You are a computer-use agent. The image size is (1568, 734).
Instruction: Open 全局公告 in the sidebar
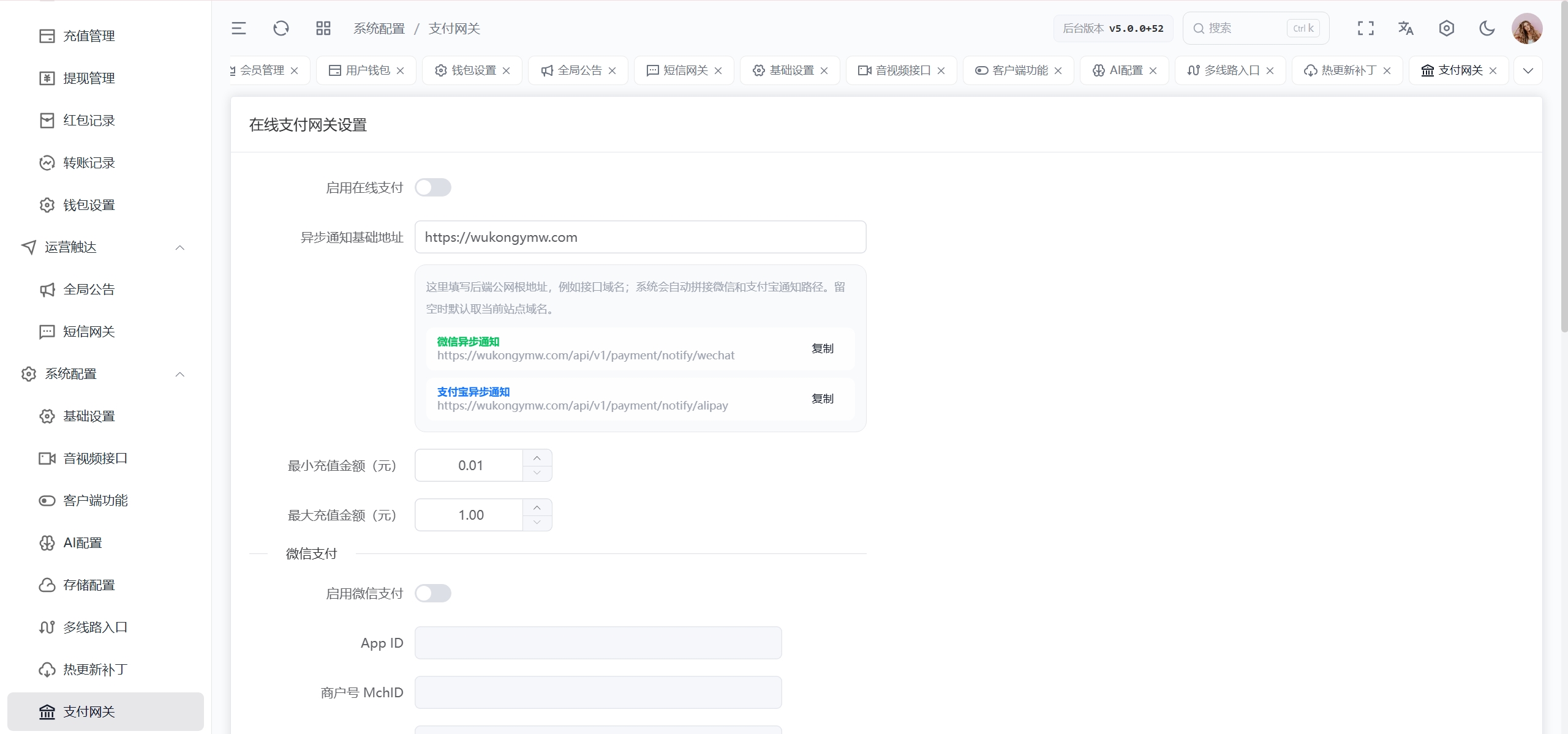(105, 290)
